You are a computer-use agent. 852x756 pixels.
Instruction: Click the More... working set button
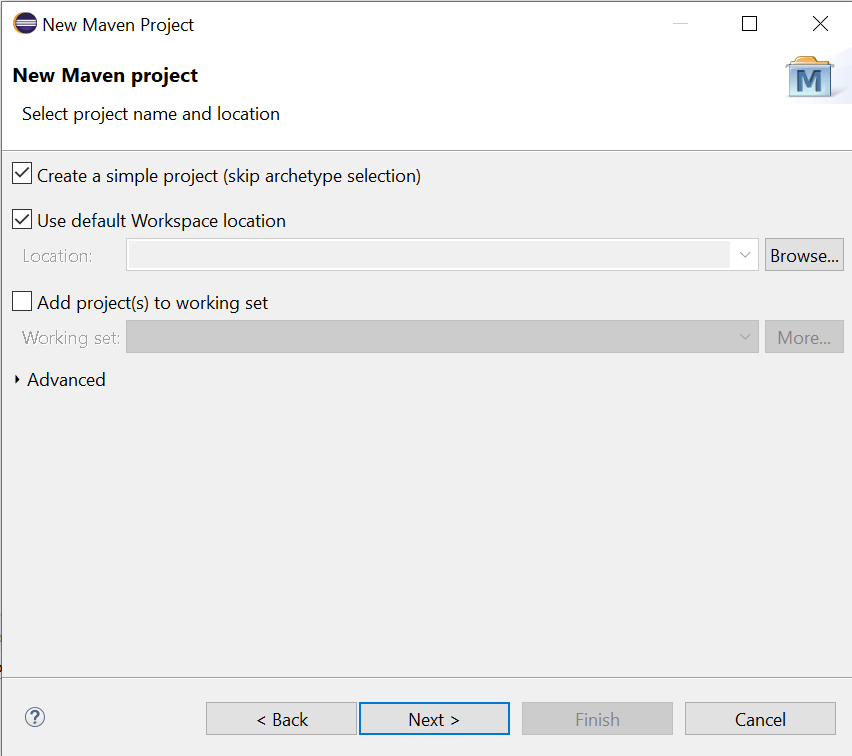point(804,336)
